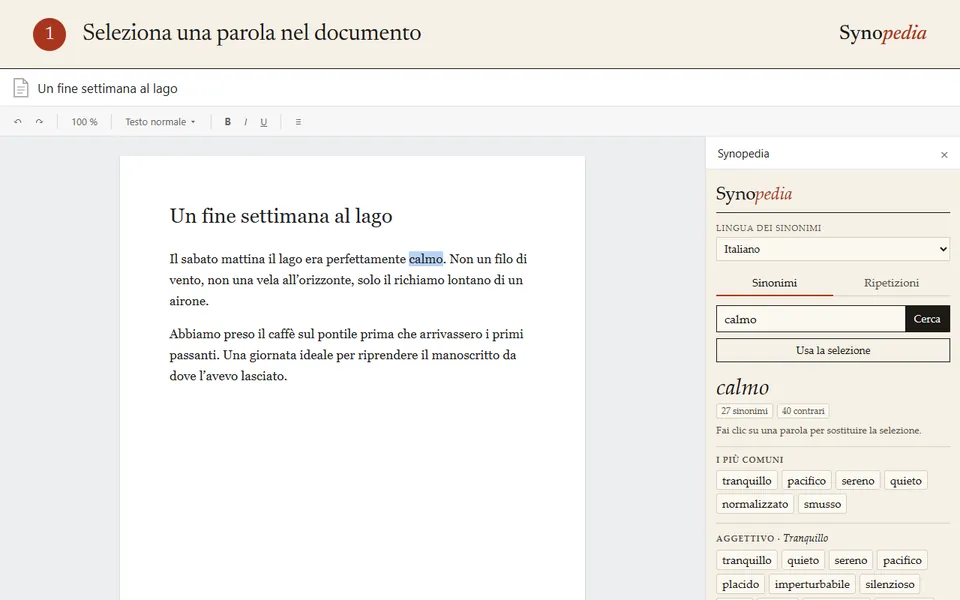Click the heading Un fine settimana al lago
Image resolution: width=960 pixels, height=600 pixels.
[x=281, y=216]
